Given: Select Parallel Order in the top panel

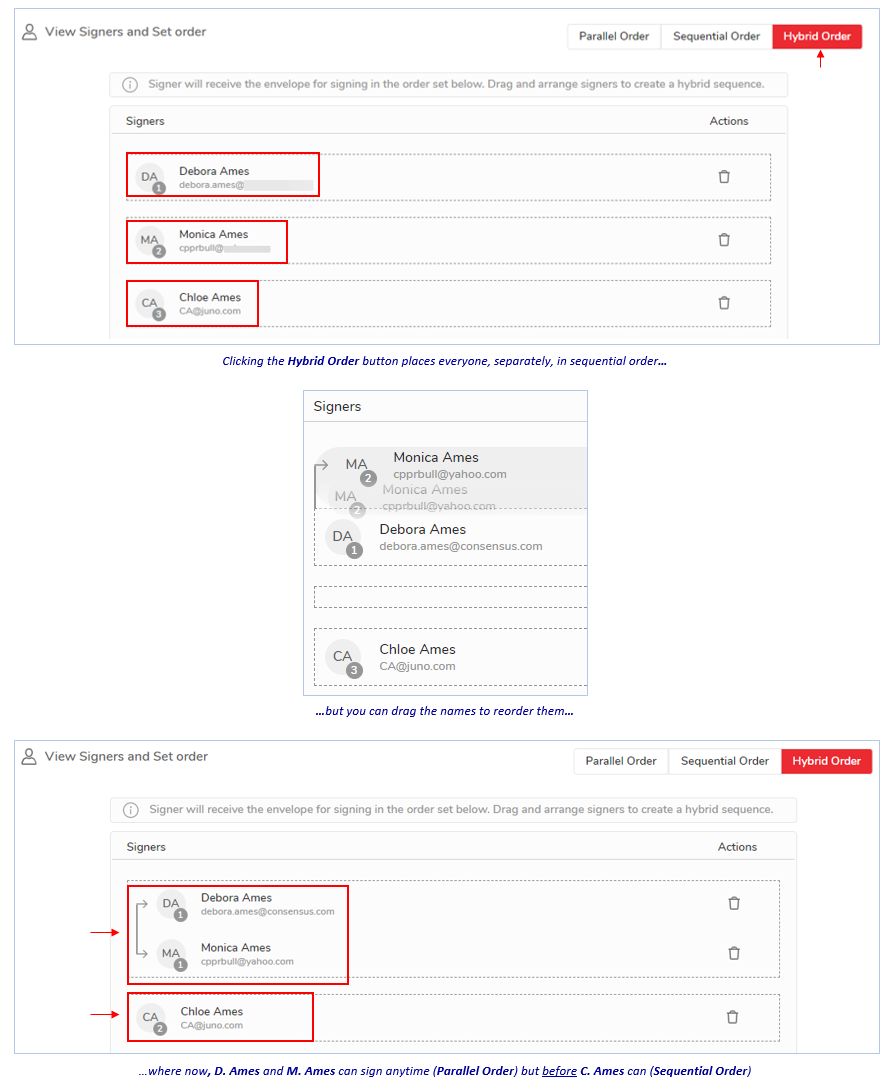Looking at the screenshot, I should point(614,37).
